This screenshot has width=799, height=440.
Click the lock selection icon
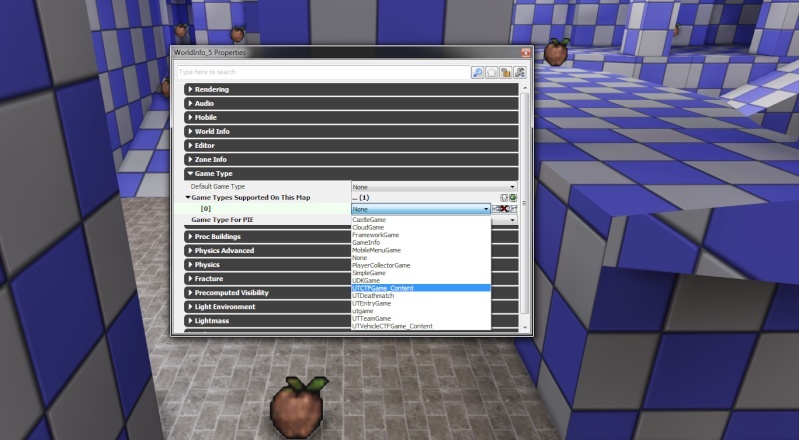[x=505, y=72]
